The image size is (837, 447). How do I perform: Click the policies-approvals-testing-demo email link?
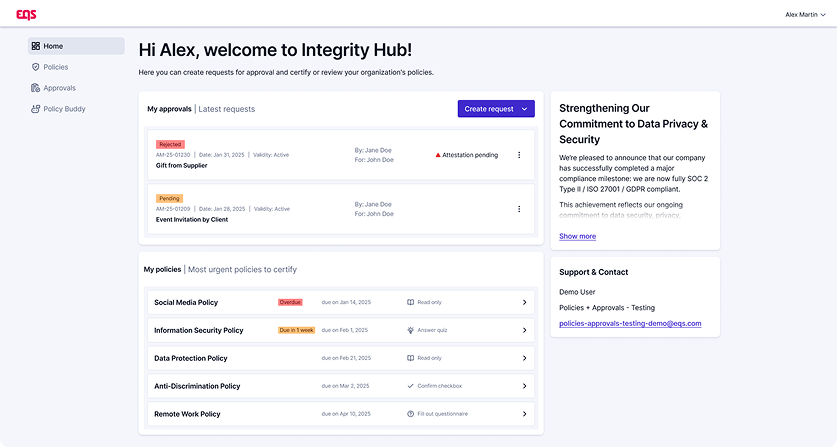click(x=630, y=324)
